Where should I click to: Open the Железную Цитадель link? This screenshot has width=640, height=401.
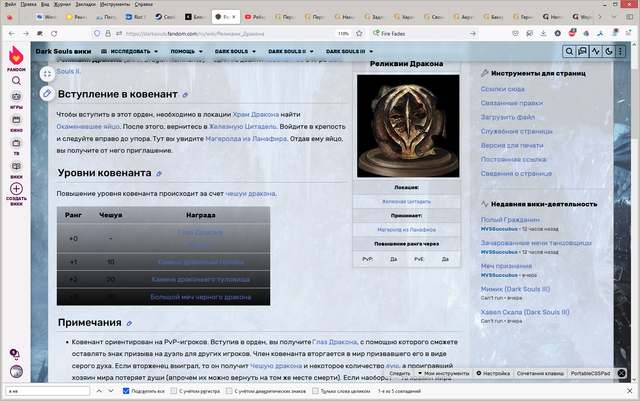pyautogui.click(x=243, y=127)
